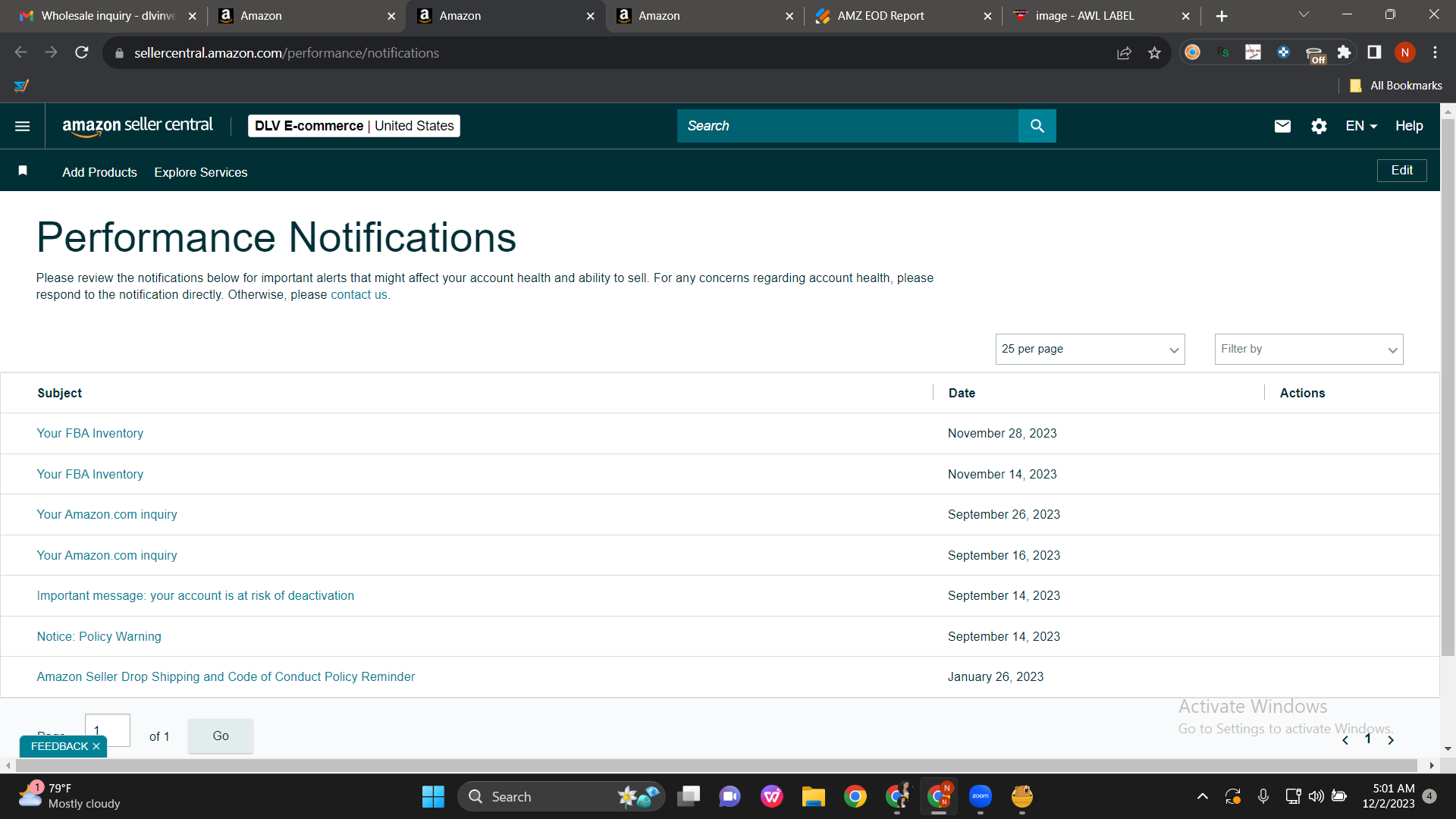Click the Subject column header

point(59,393)
